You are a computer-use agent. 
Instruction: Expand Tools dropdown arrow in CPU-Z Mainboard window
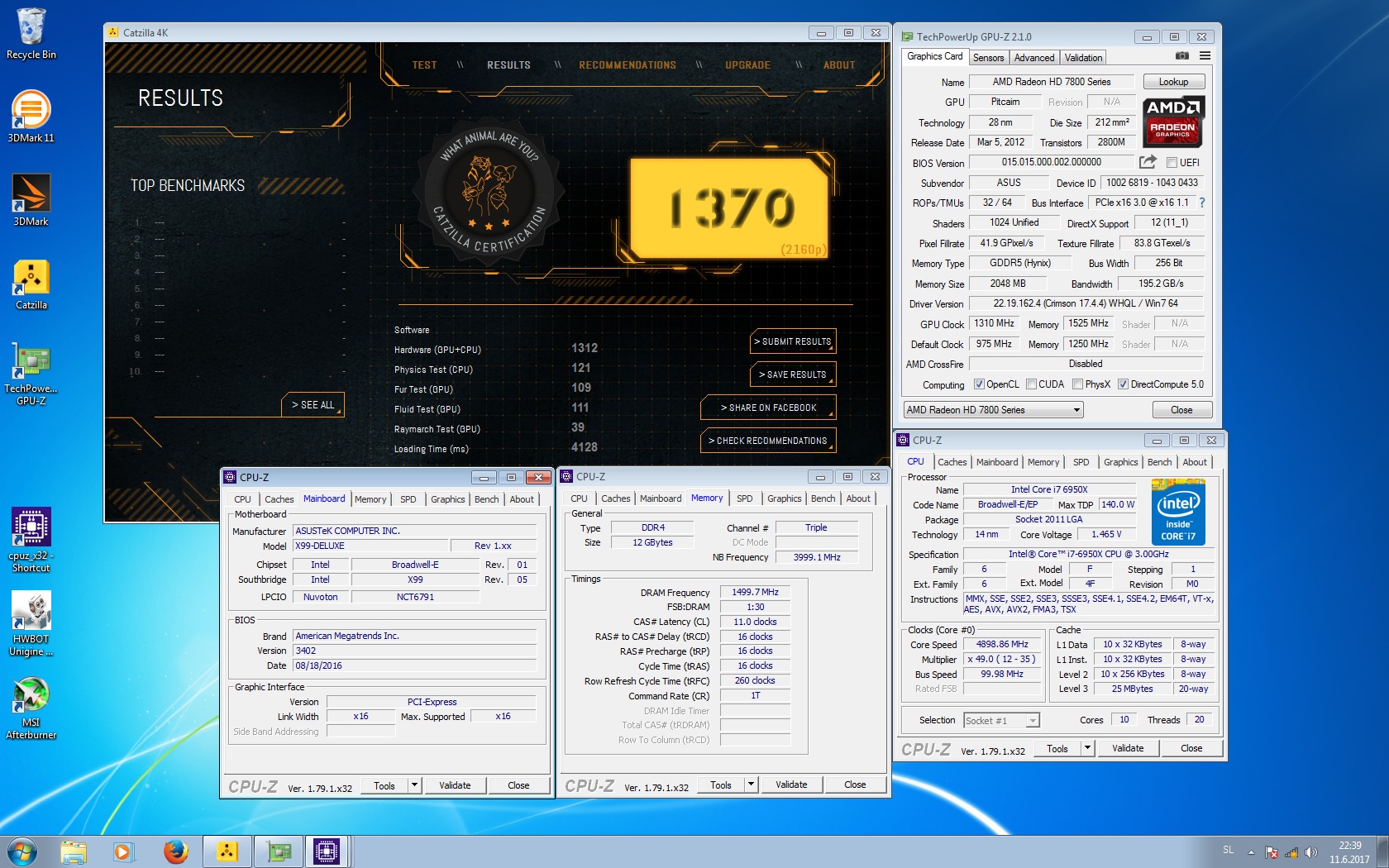coord(415,785)
